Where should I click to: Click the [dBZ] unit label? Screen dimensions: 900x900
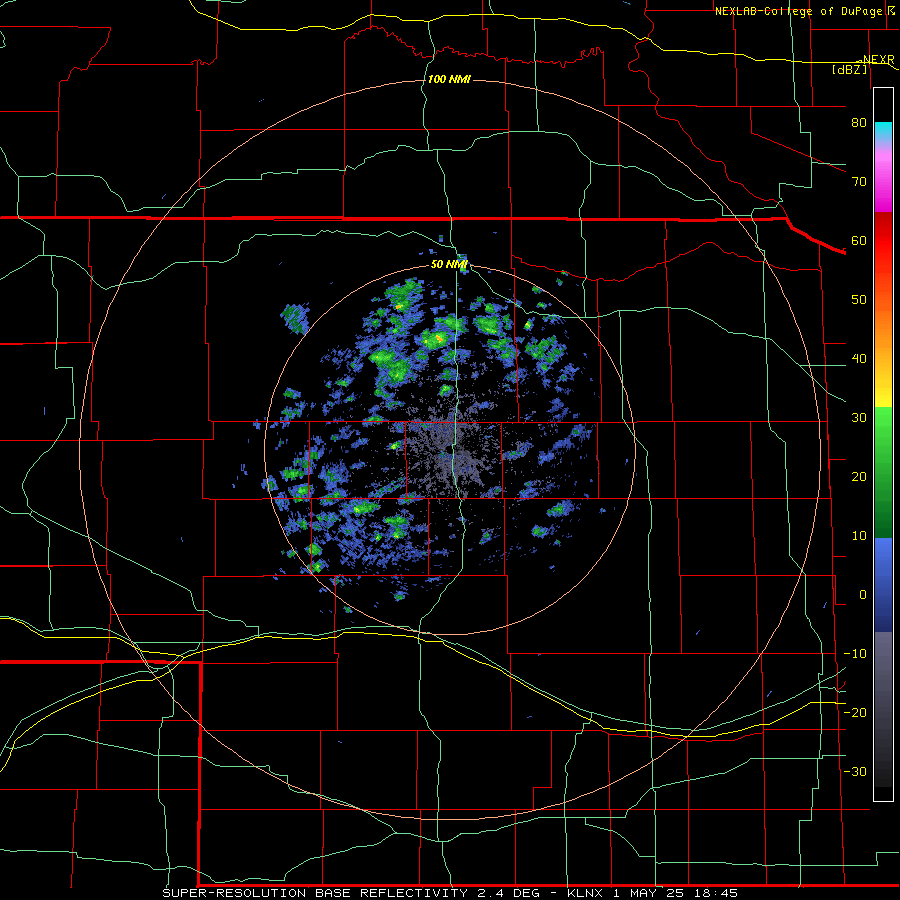point(849,69)
